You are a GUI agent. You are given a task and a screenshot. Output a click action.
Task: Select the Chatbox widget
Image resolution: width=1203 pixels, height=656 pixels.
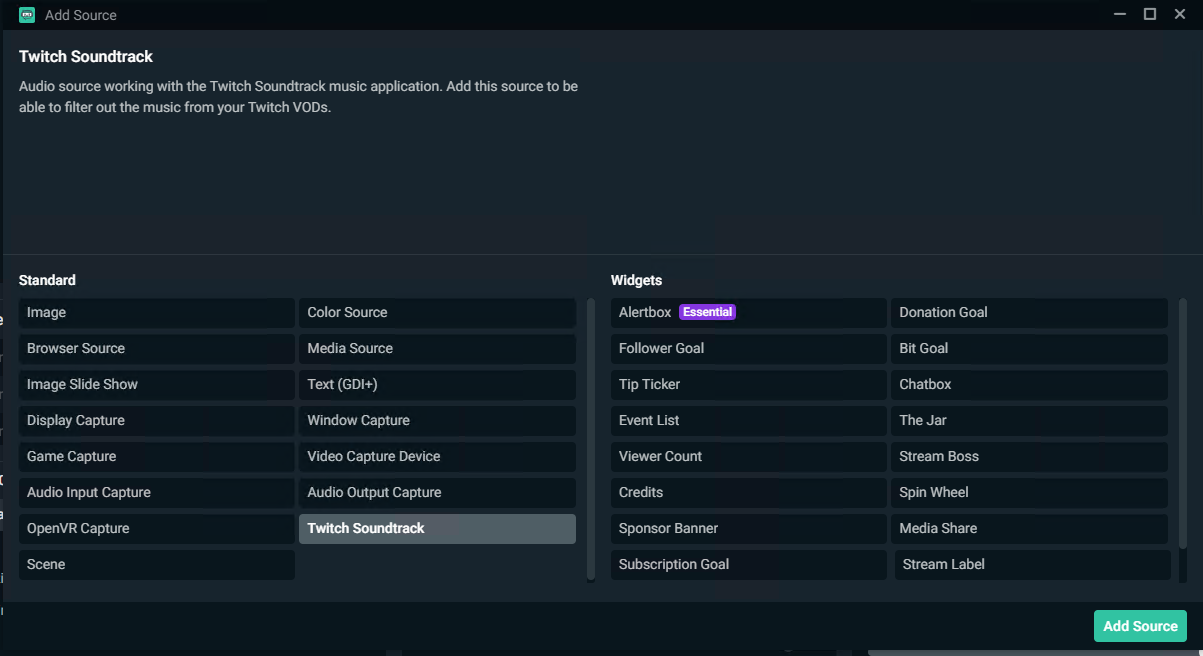click(1028, 384)
